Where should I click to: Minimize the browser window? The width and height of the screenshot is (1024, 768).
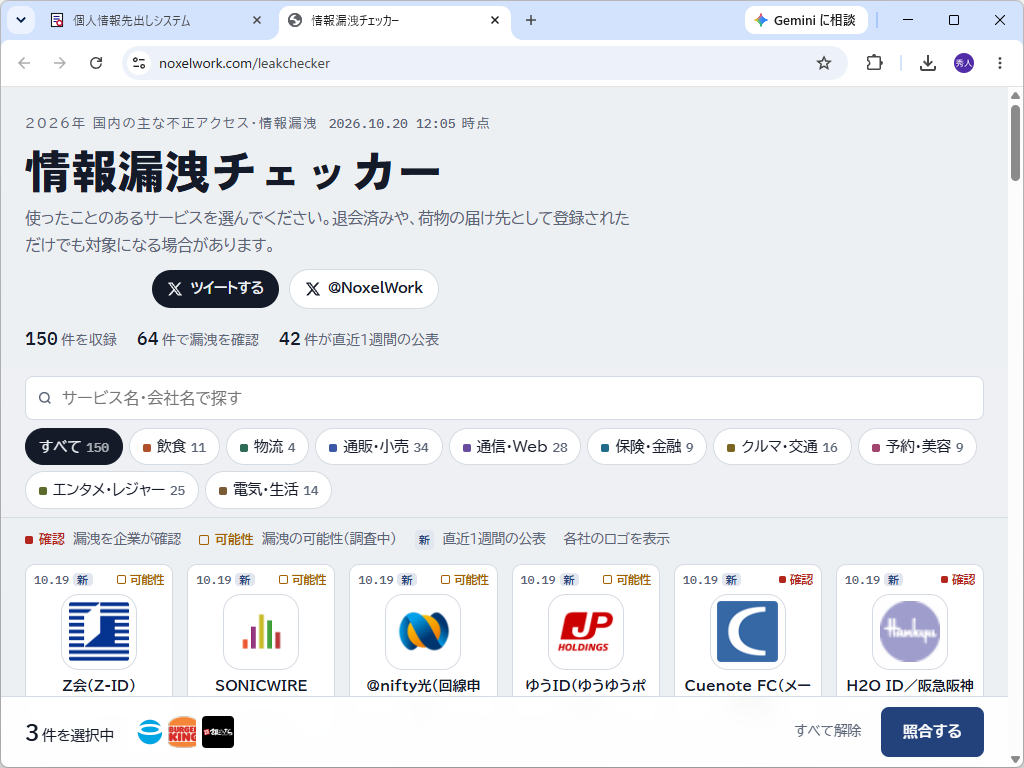pos(908,20)
